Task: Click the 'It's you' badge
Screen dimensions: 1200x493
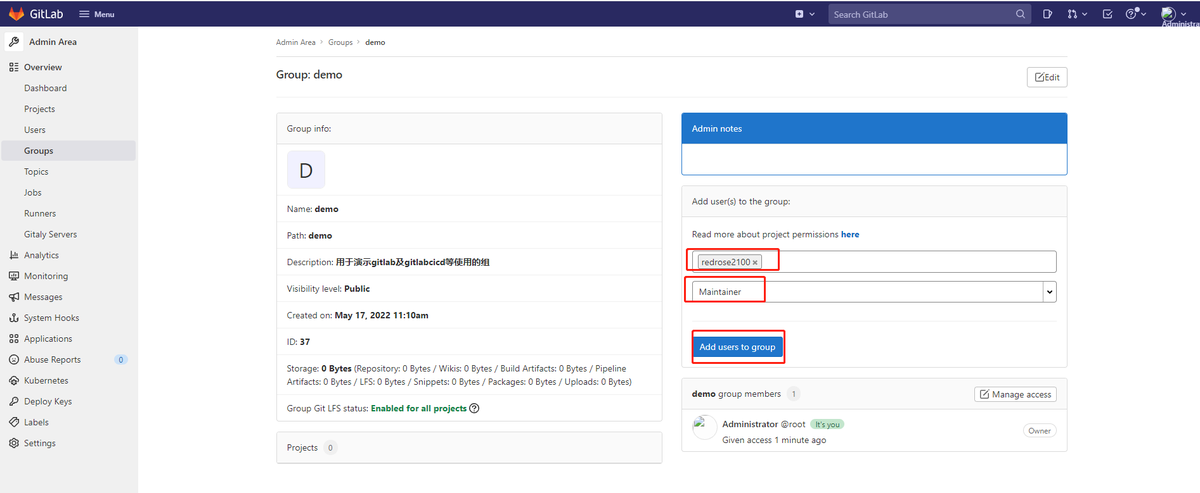Action: click(827, 424)
